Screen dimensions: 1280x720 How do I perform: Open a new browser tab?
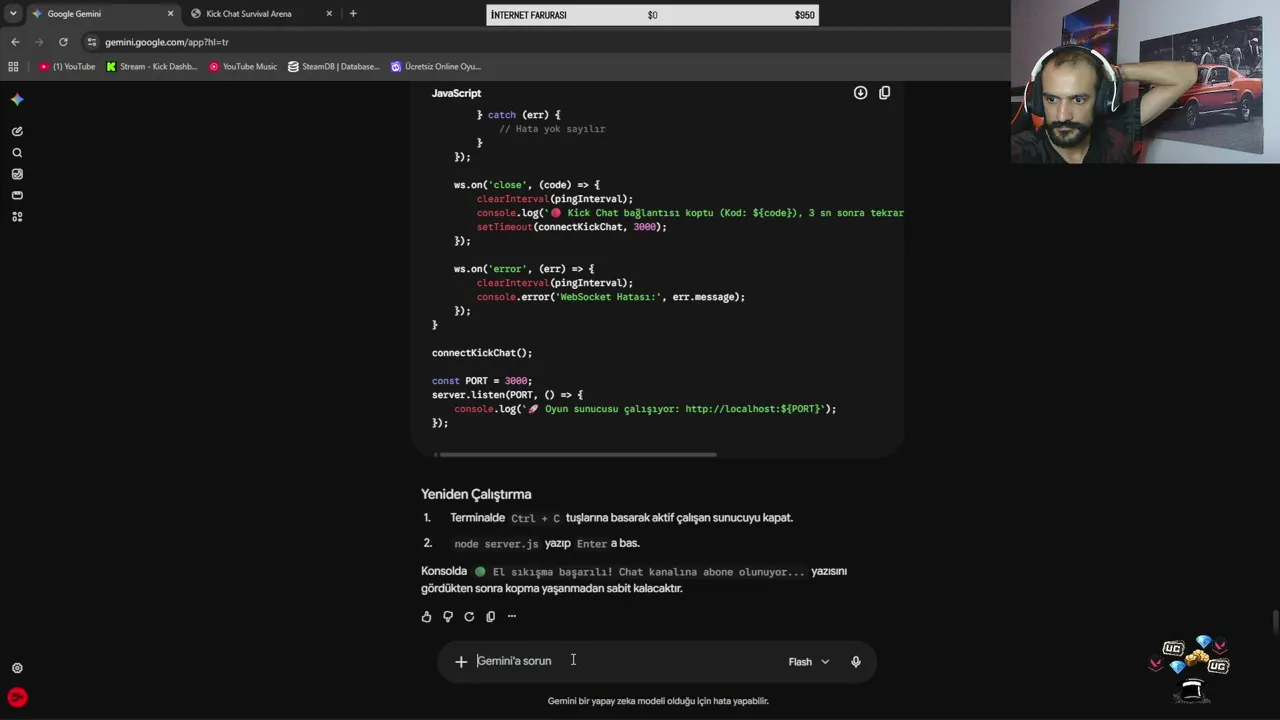pyautogui.click(x=353, y=14)
